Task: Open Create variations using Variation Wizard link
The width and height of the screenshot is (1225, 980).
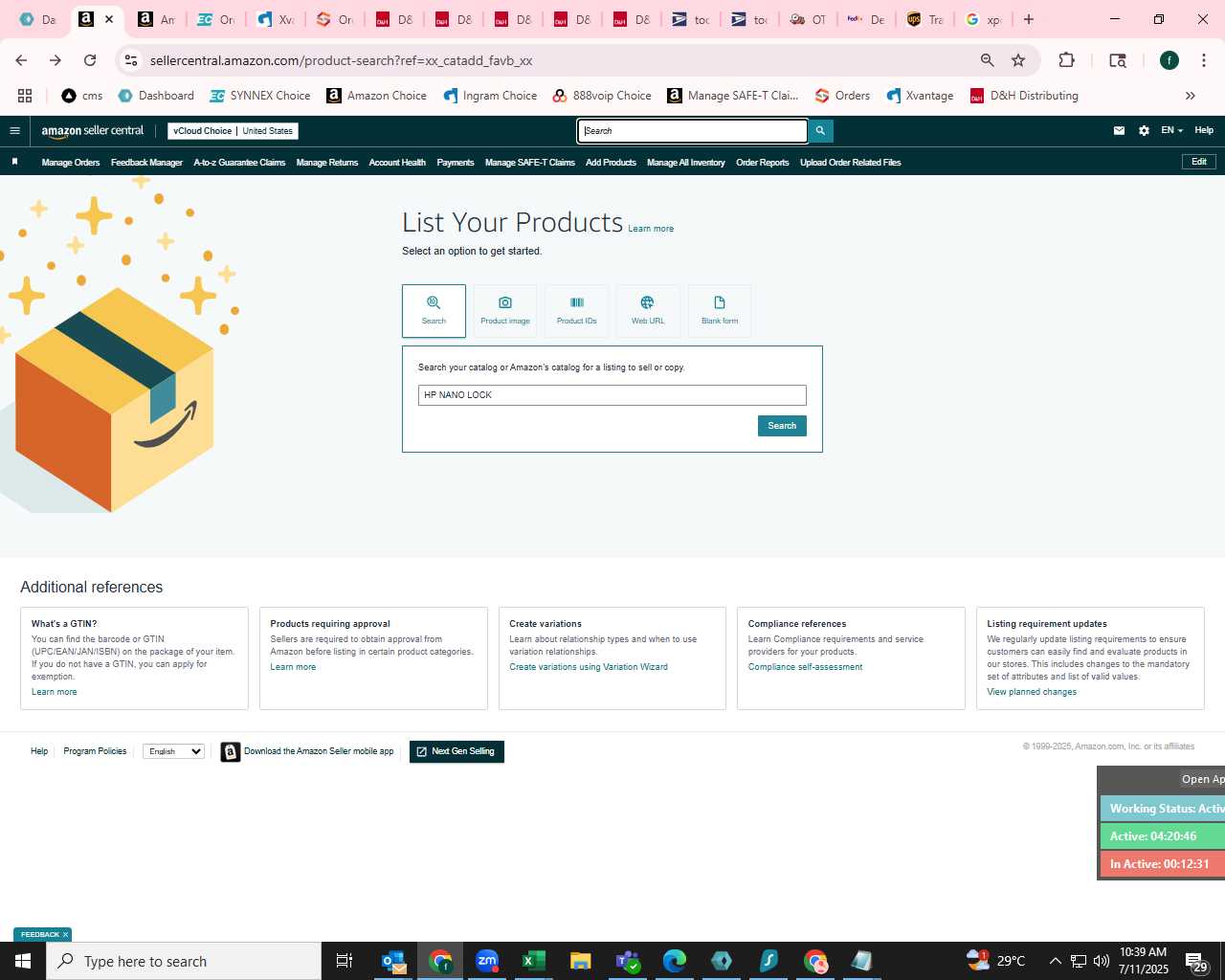Action: (x=589, y=667)
